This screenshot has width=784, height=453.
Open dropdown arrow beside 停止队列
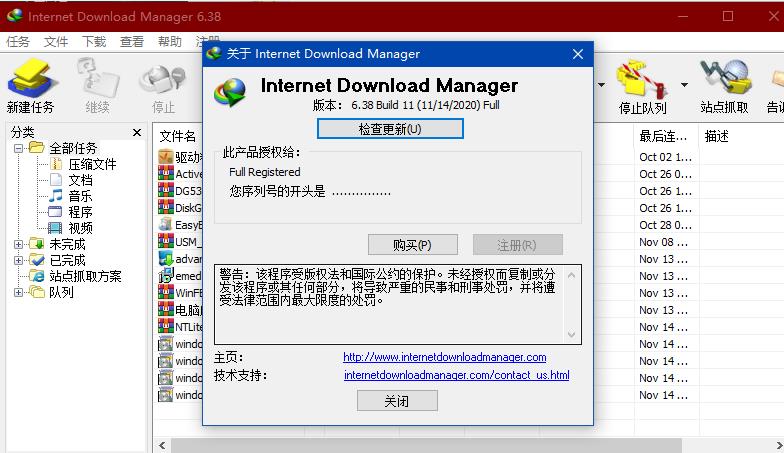[x=684, y=85]
